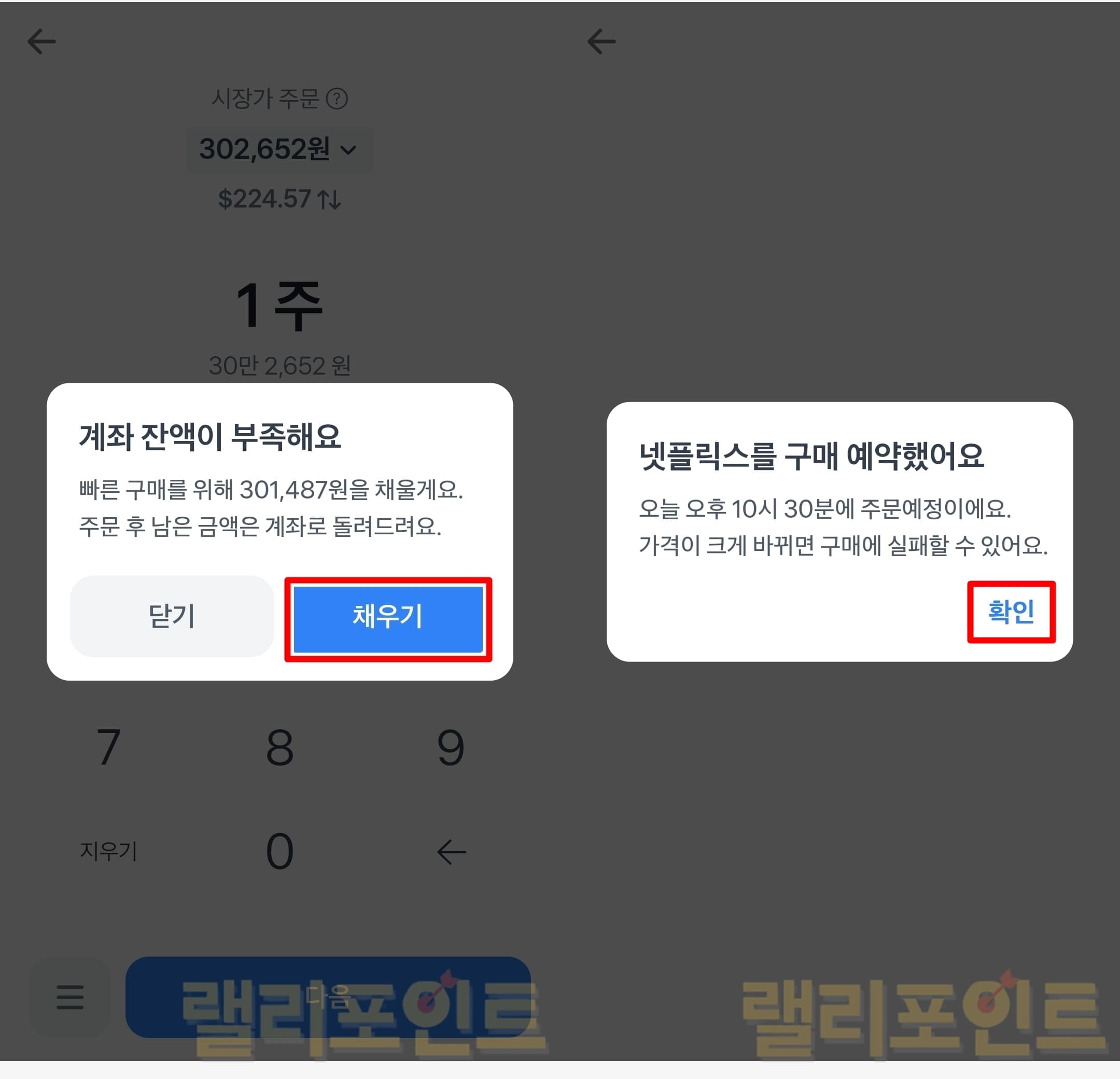1120x1079 pixels.
Task: Click the blue 채우기 button
Action: click(388, 619)
